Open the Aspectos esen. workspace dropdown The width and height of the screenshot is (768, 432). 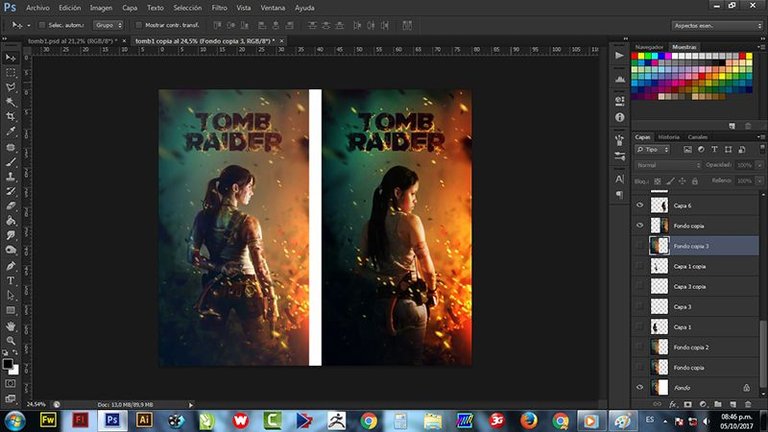point(717,25)
